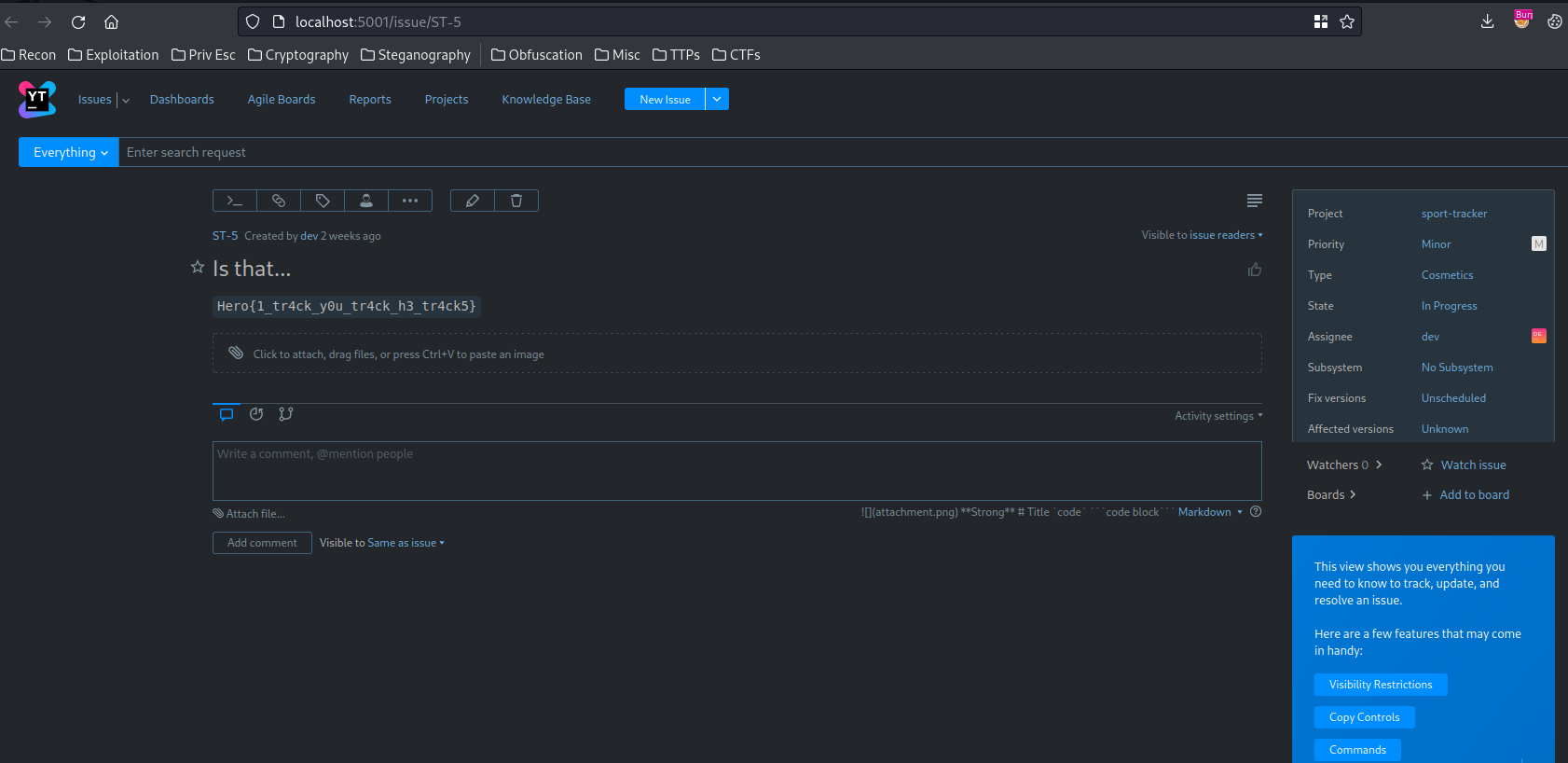Open the New Issue dropdown arrow
This screenshot has height=763, width=1568.
pyautogui.click(x=717, y=99)
